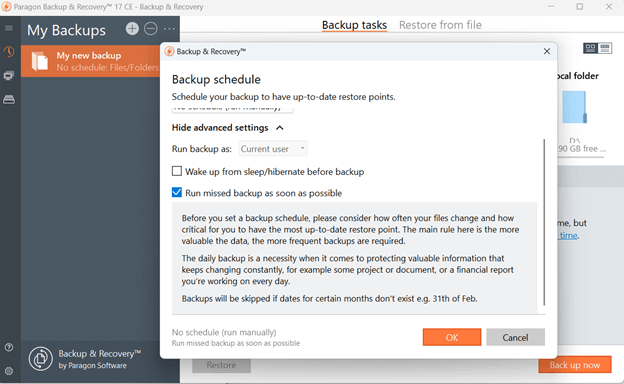The image size is (624, 384).
Task: Cancel the Backup schedule dialog
Action: 515,337
